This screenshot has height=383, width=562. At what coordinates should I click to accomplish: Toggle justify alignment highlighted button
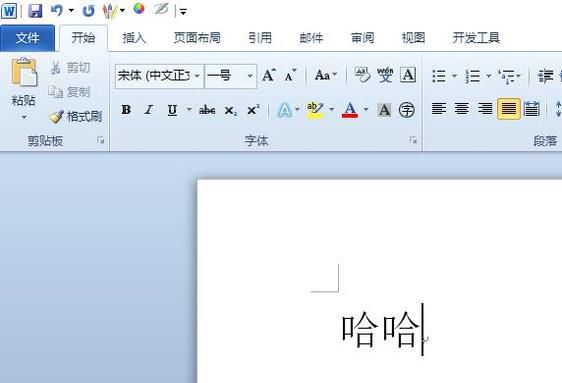[509, 109]
